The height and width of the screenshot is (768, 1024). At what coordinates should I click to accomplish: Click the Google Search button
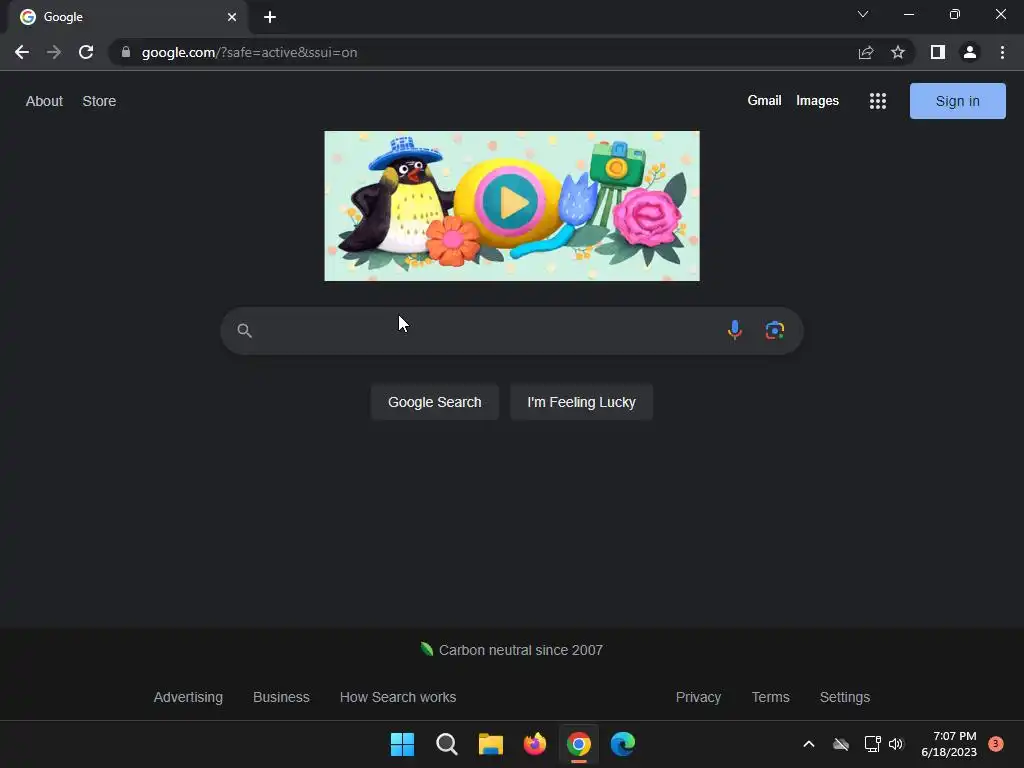pos(434,402)
